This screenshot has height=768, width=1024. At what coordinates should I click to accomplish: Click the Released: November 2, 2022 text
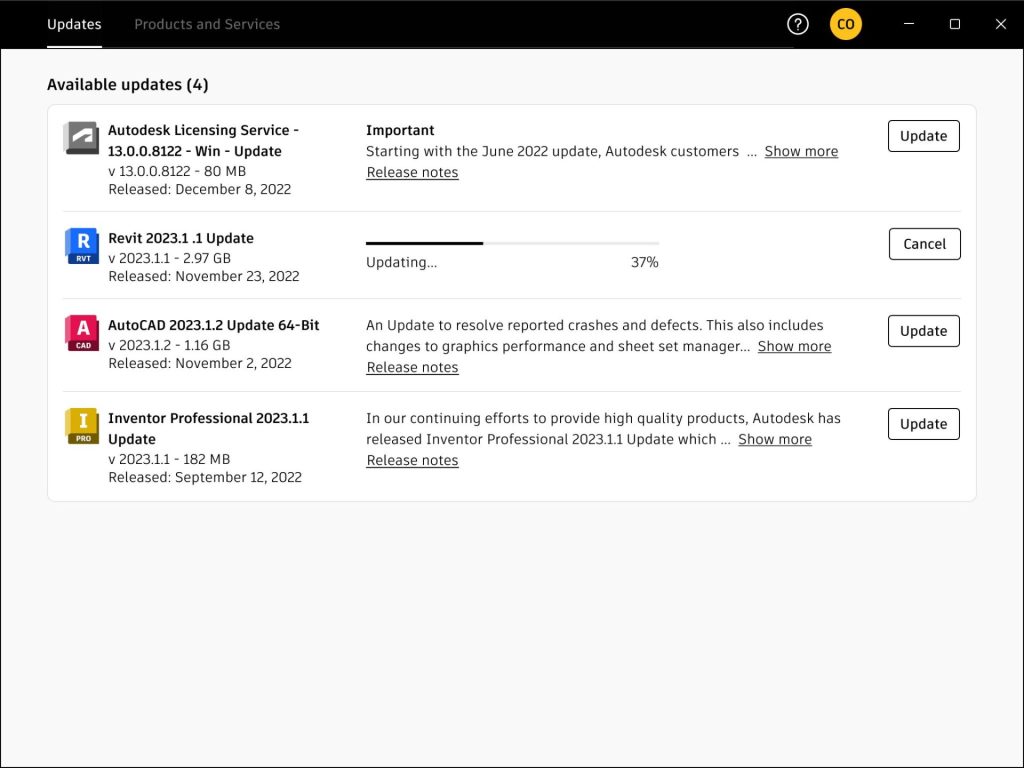coord(199,364)
